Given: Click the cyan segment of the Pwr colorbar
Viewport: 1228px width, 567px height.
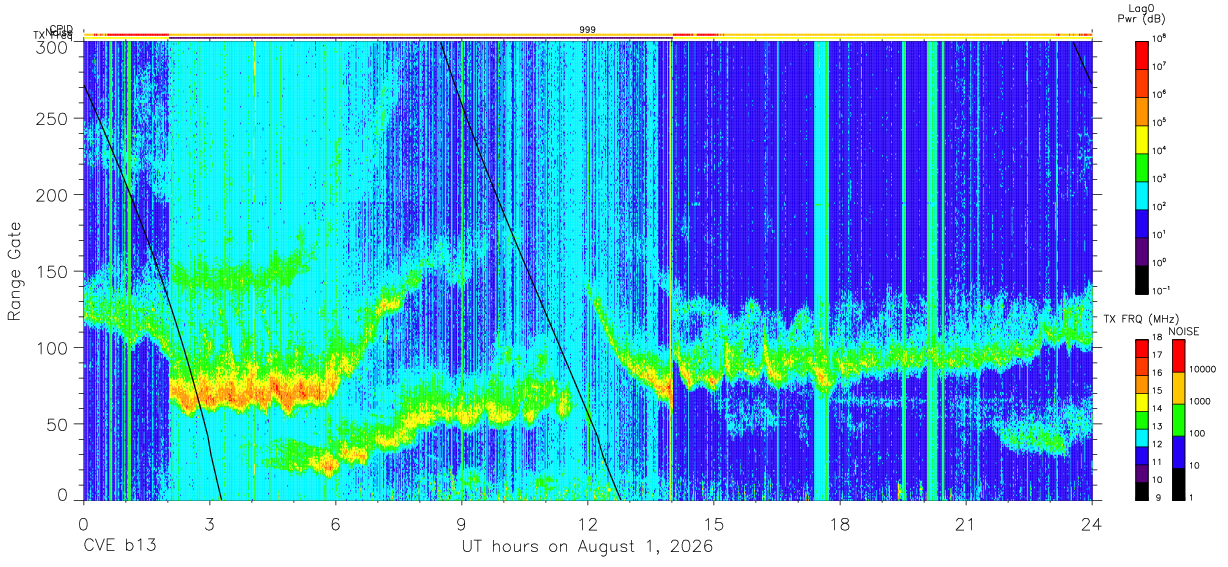Looking at the screenshot, I should 1141,194.
